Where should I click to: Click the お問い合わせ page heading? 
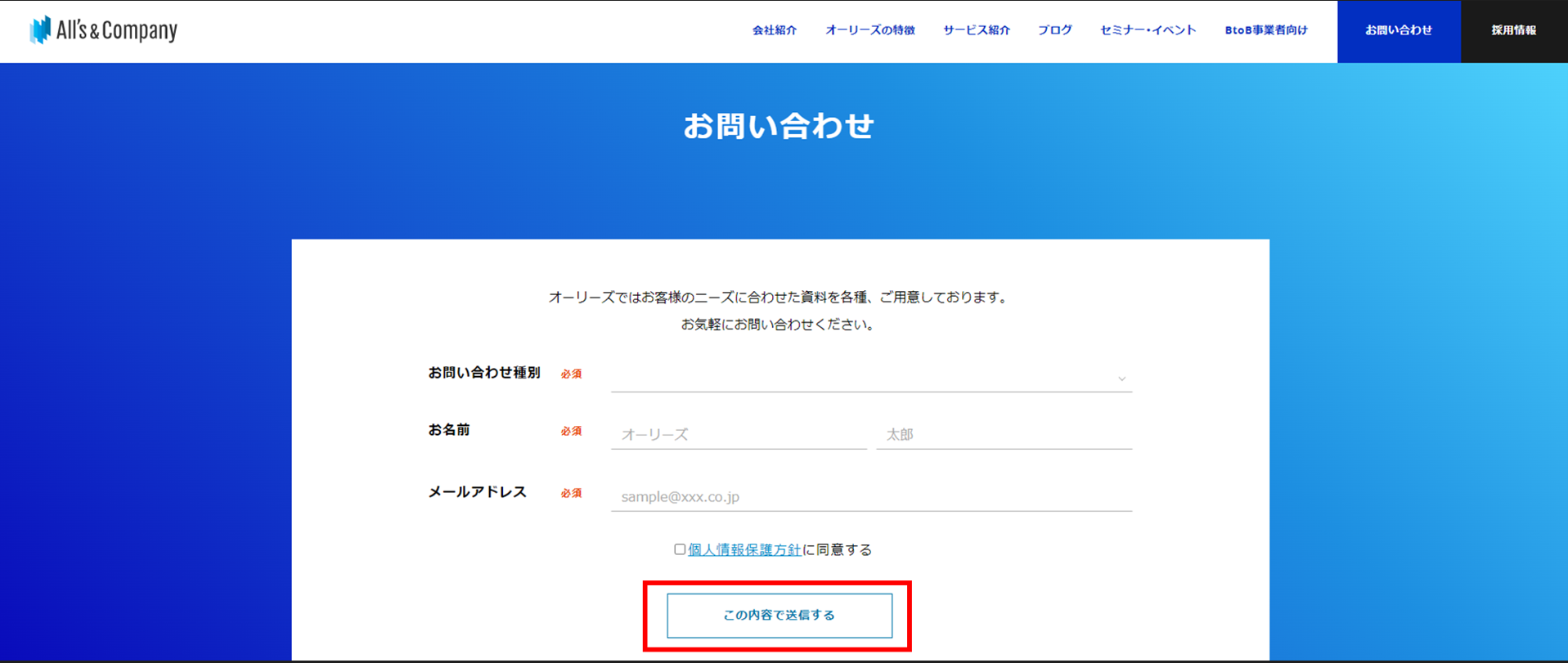(x=779, y=126)
